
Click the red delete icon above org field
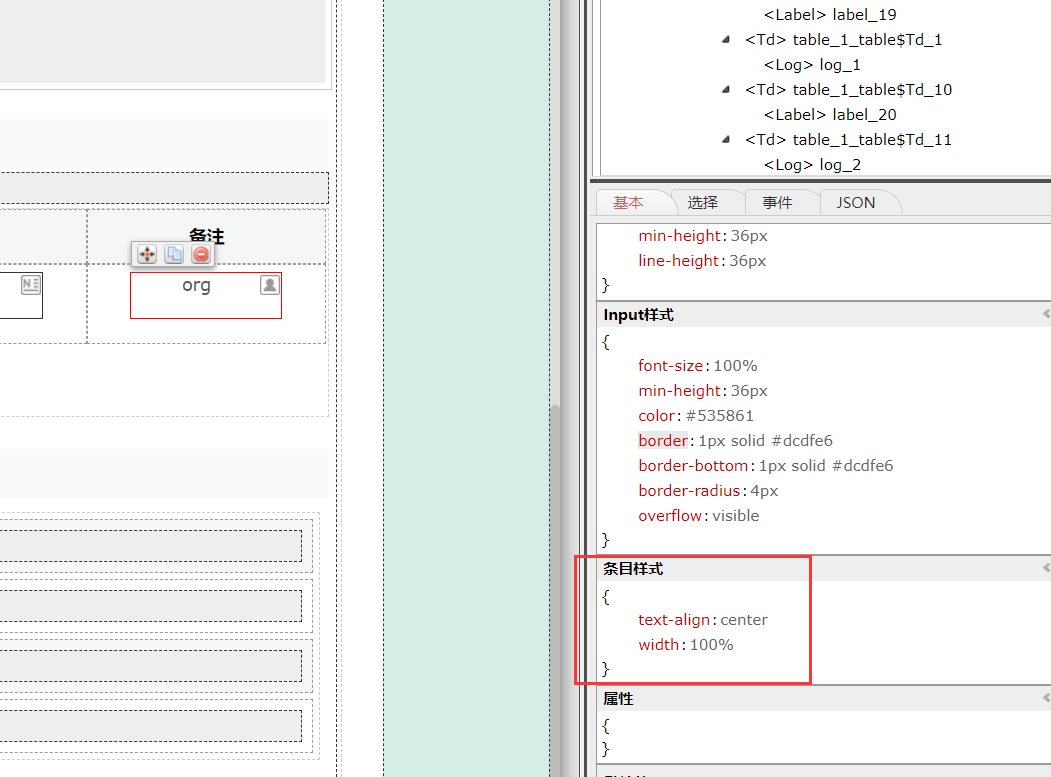pyautogui.click(x=201, y=254)
